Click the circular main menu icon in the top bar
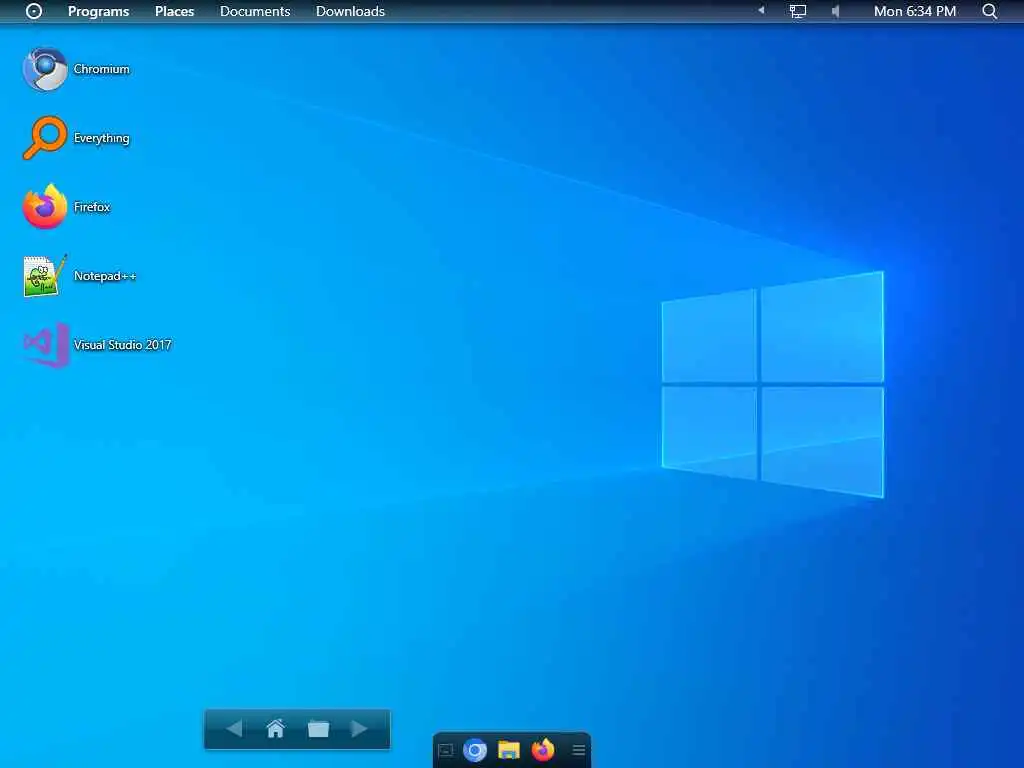The width and height of the screenshot is (1024, 768). (x=33, y=11)
